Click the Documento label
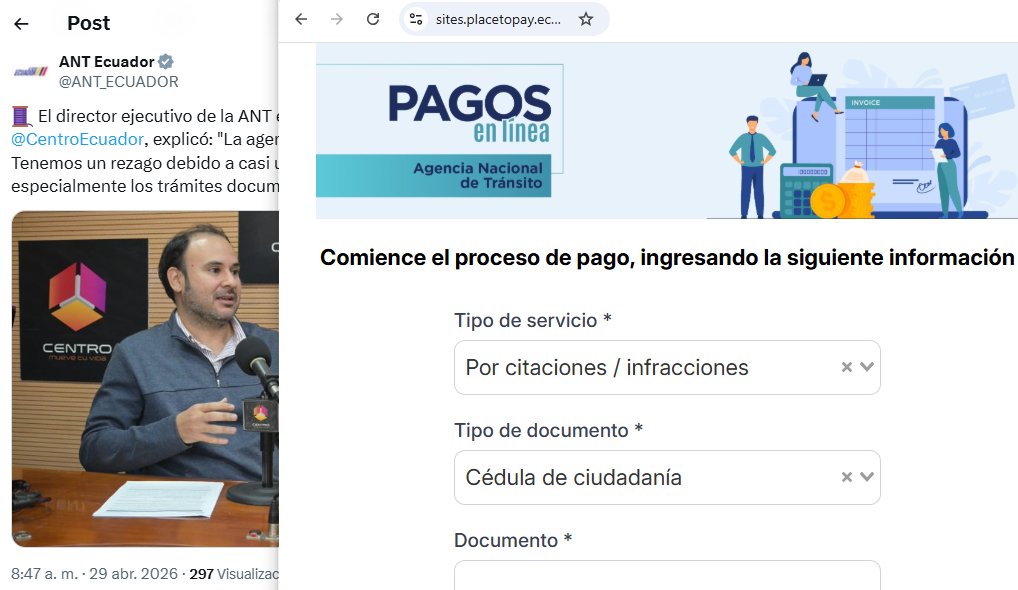This screenshot has height=590, width=1018. 512,540
